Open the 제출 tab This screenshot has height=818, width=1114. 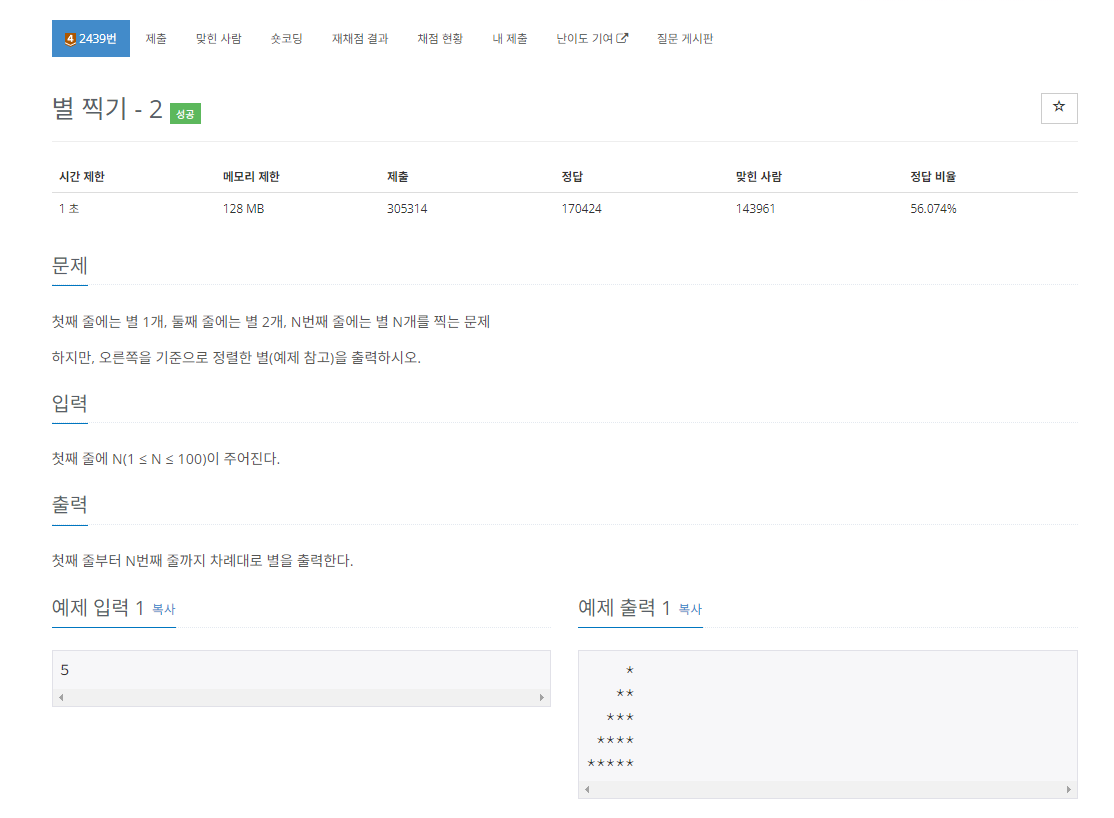[156, 38]
